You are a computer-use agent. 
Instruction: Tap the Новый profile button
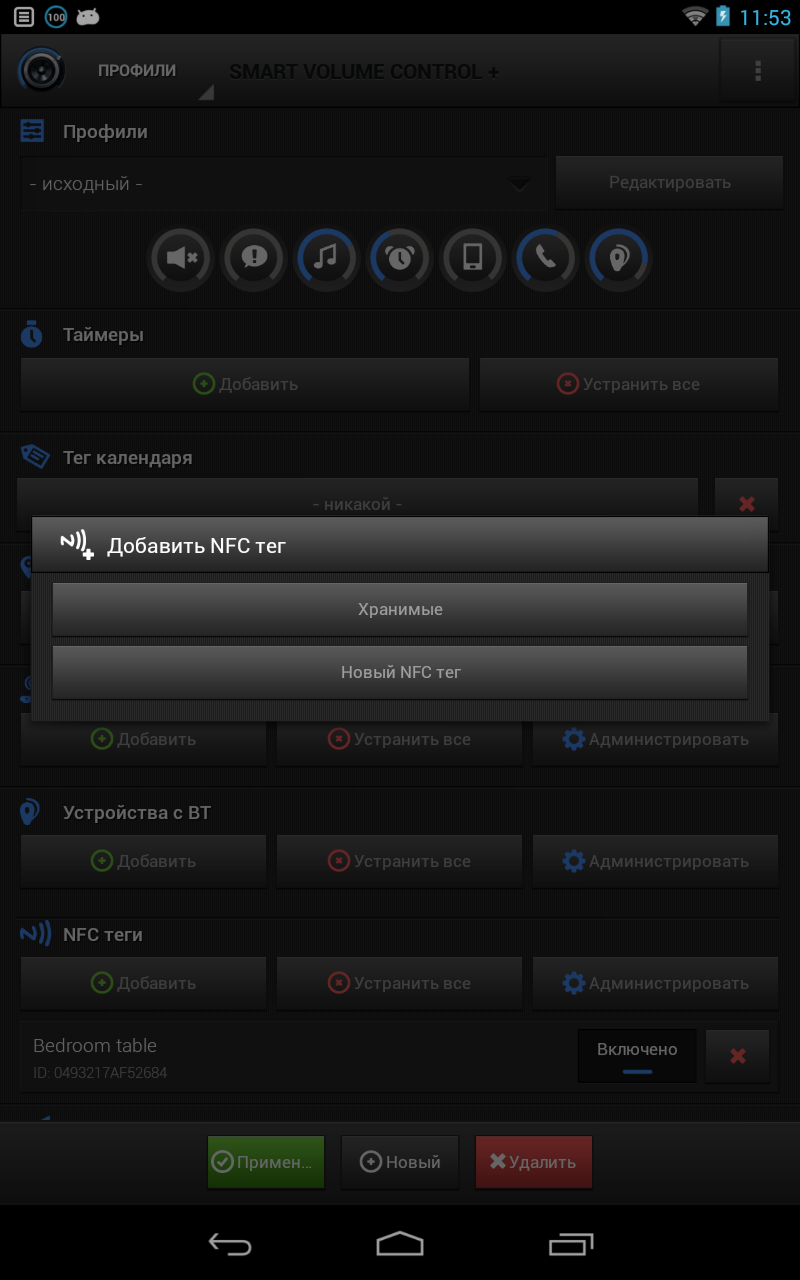click(x=400, y=1162)
